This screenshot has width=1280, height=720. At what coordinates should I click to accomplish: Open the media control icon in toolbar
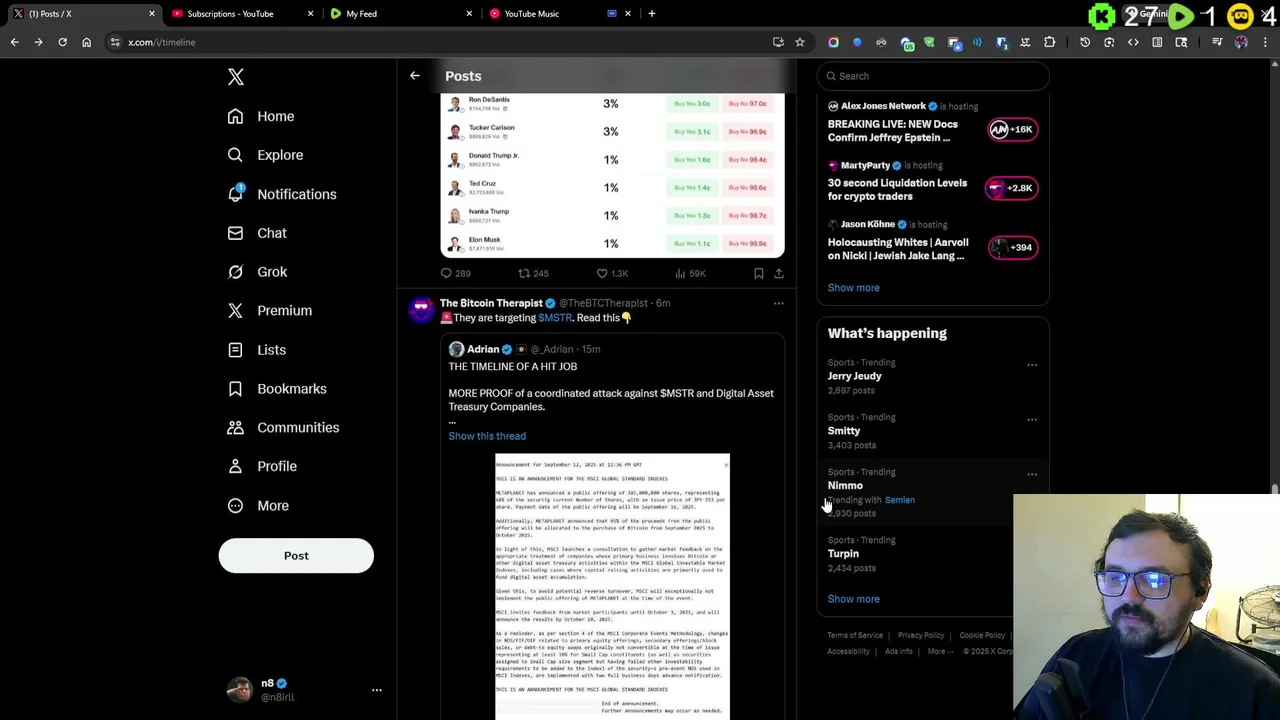tap(1217, 42)
